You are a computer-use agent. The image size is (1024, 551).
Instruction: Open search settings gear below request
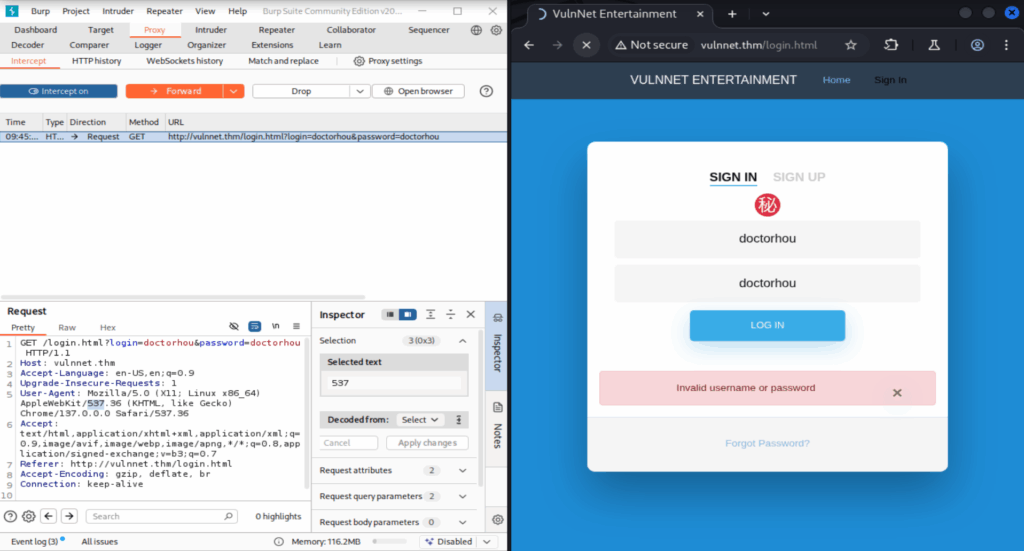29,516
